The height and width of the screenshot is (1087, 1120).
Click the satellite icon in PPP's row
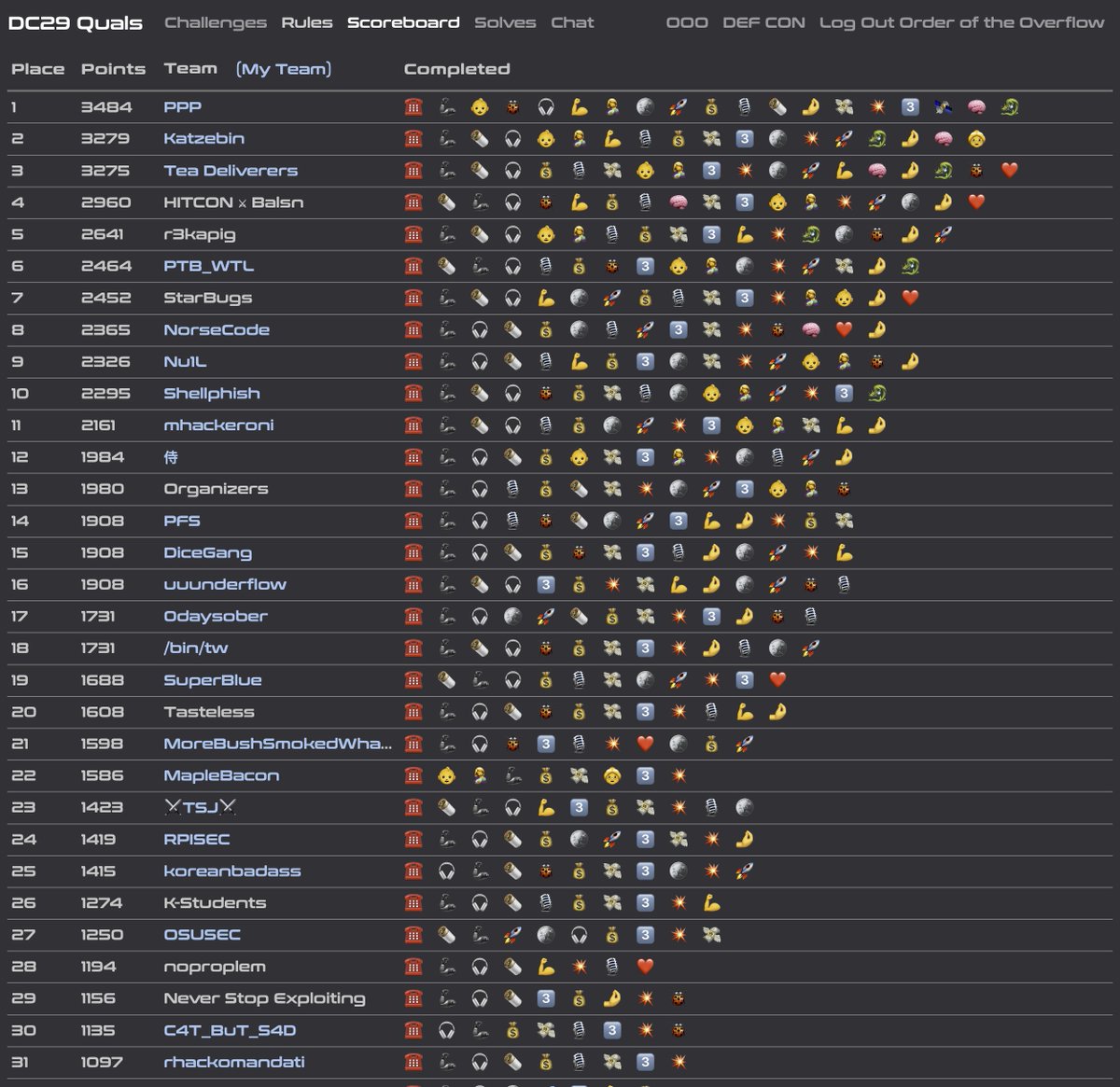(944, 107)
